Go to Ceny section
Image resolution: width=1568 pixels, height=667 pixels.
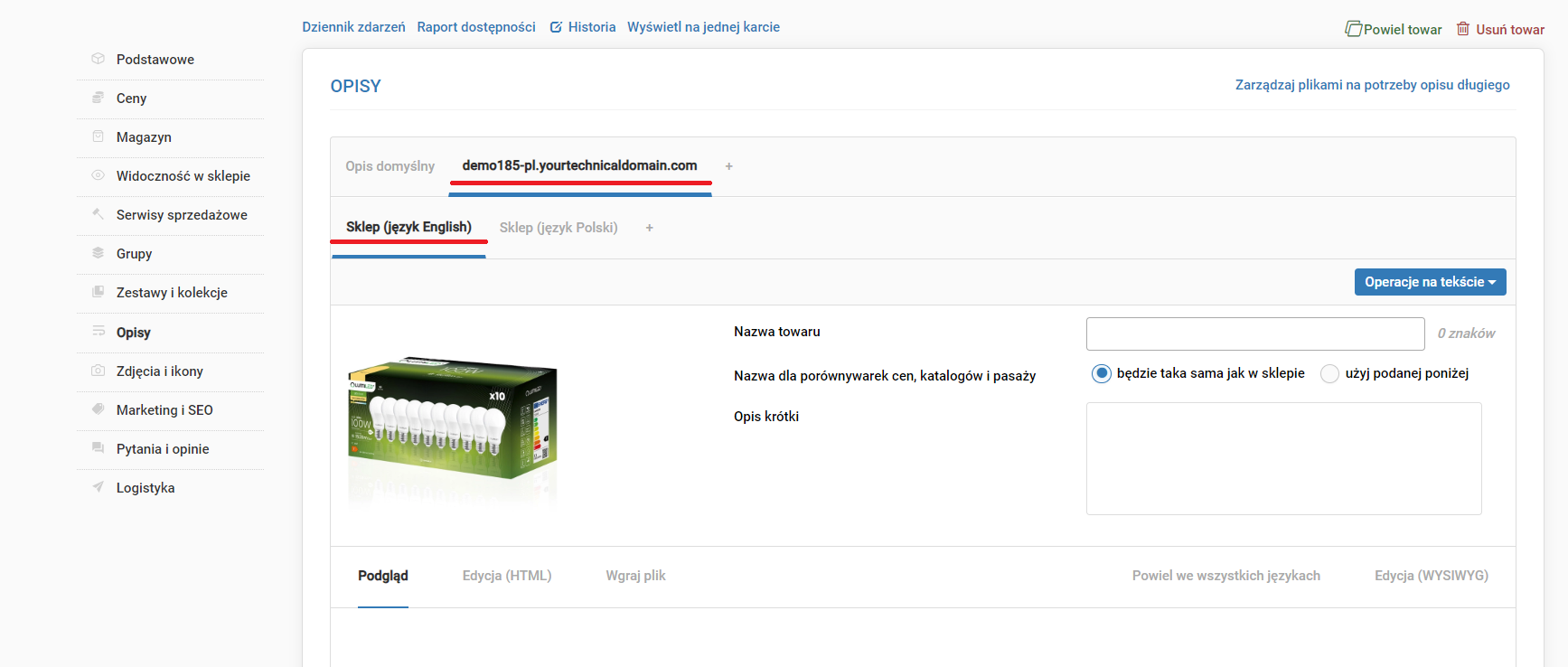131,99
